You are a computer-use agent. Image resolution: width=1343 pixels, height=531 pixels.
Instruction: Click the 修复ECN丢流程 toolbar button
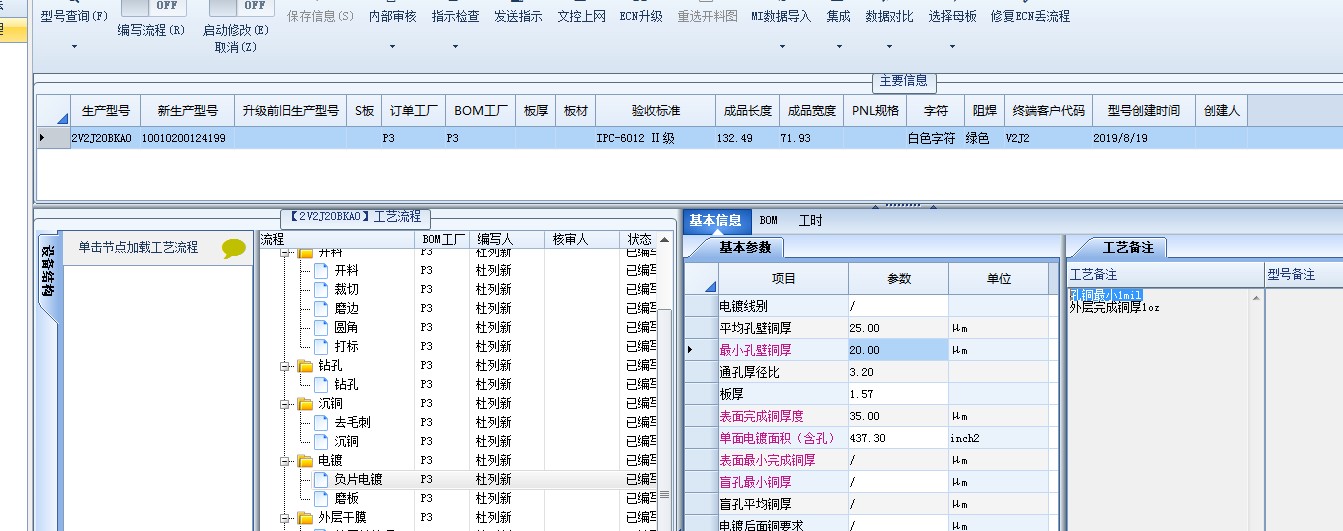tap(1030, 16)
